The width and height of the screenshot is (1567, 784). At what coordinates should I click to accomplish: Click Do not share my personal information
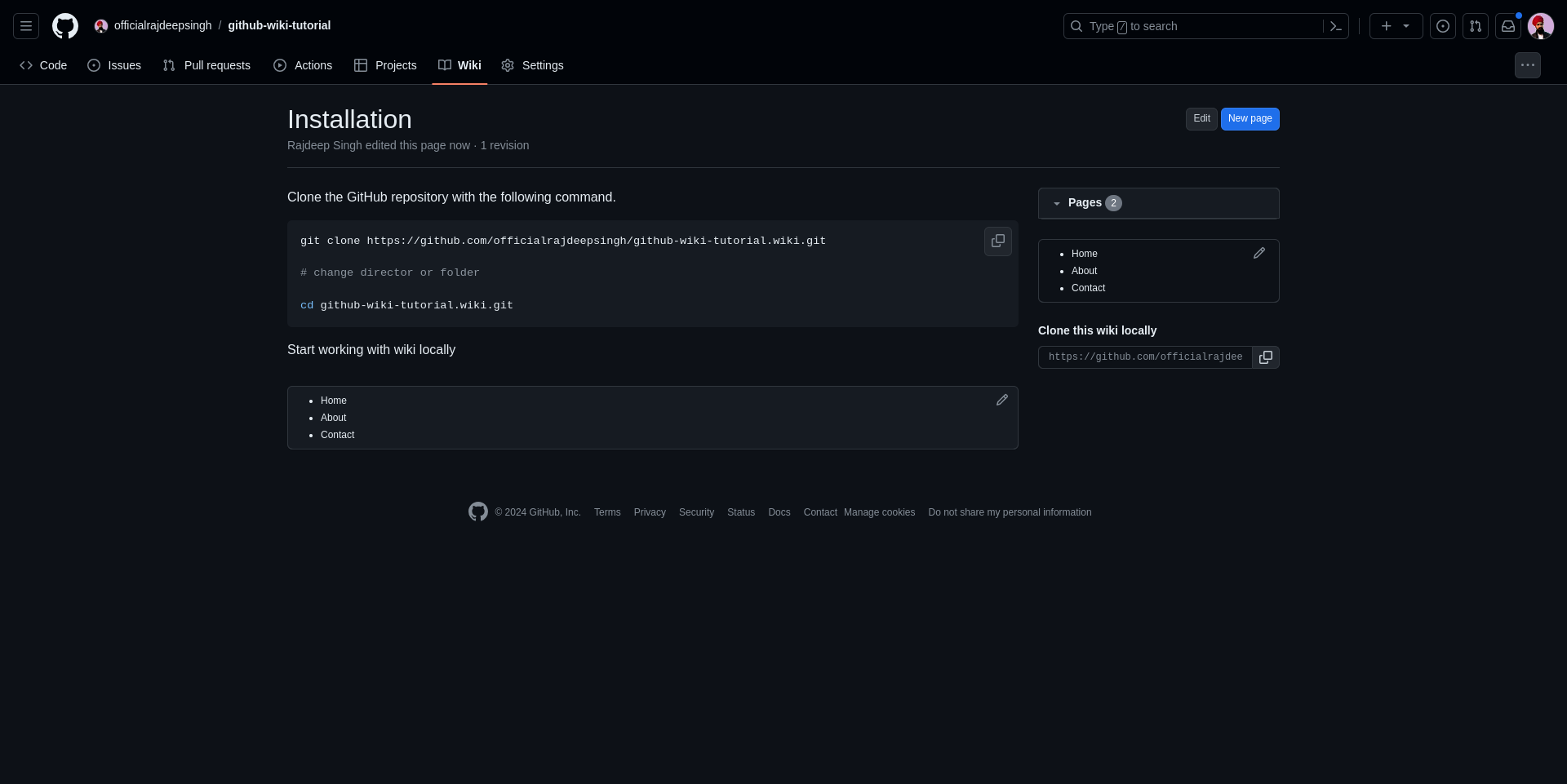tap(1010, 512)
